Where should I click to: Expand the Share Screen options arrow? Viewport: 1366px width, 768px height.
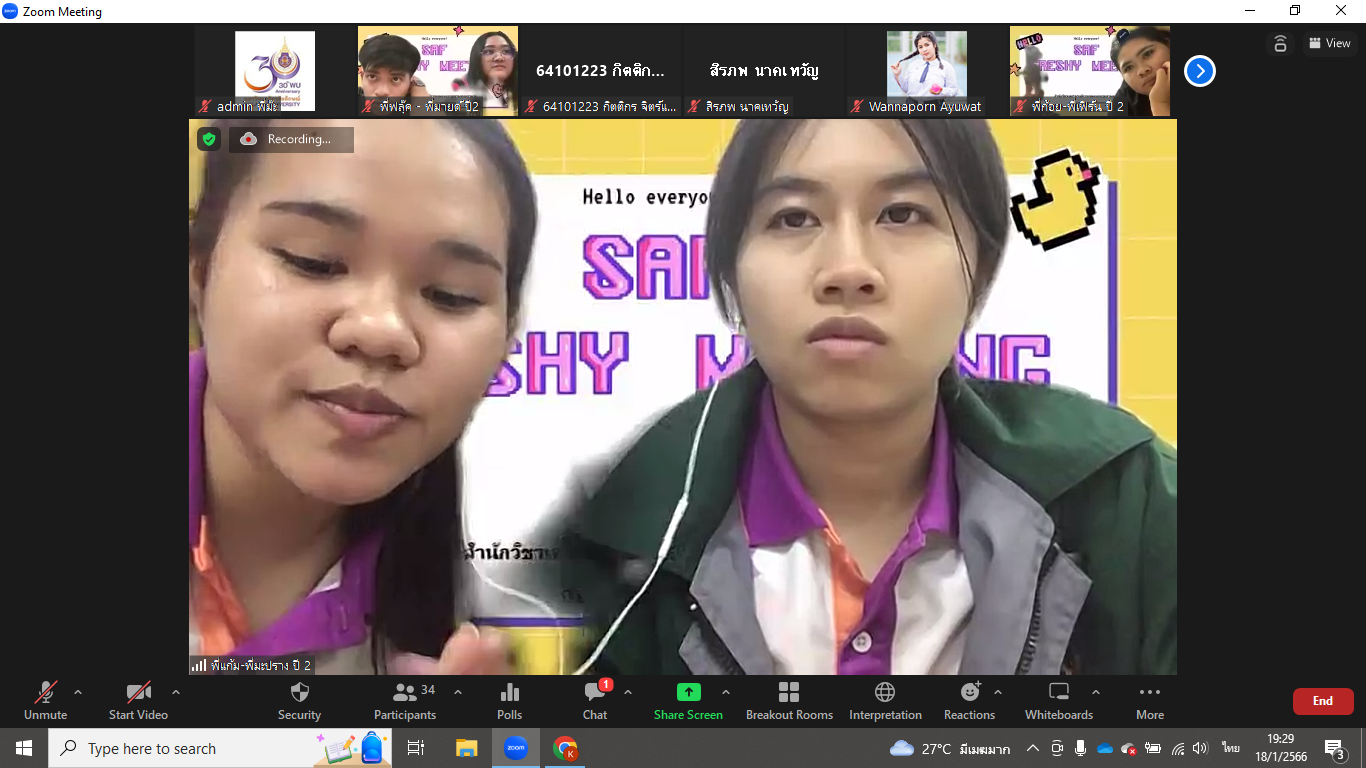(726, 692)
